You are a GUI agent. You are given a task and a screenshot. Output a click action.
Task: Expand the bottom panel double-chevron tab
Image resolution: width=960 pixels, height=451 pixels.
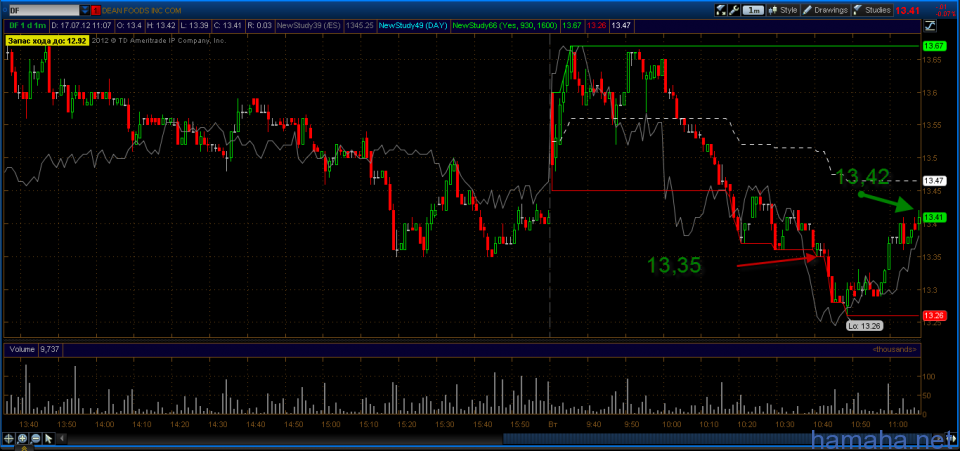coord(24,448)
